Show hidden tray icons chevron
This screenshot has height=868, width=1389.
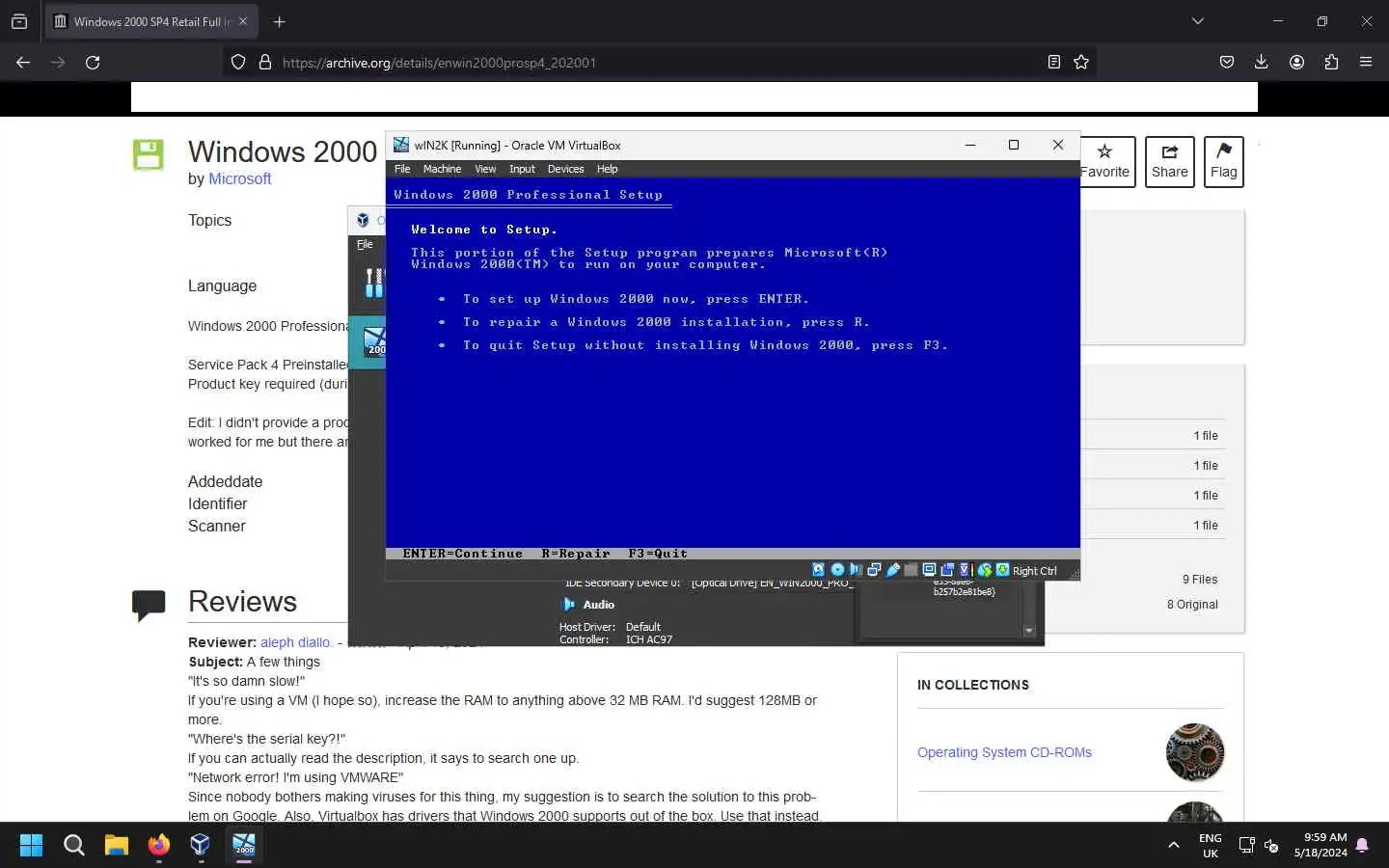1174,845
